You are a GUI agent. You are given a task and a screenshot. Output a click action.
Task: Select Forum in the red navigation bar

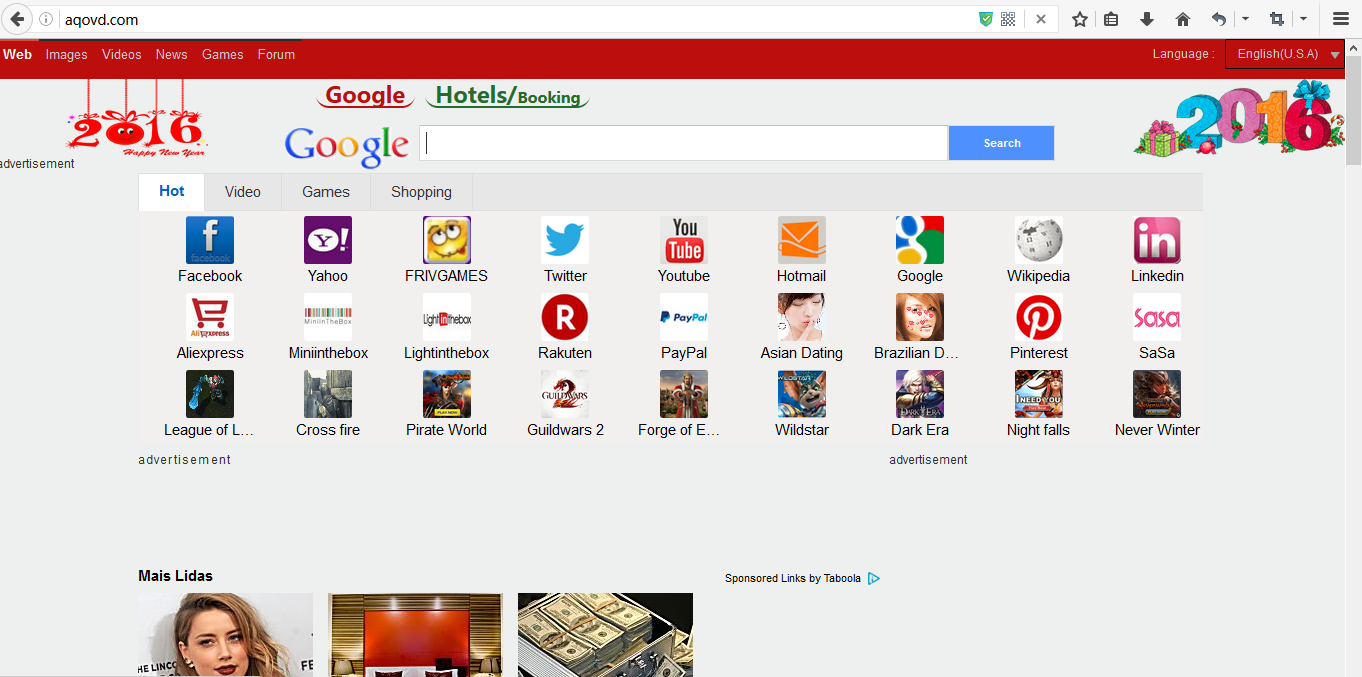pyautogui.click(x=276, y=54)
